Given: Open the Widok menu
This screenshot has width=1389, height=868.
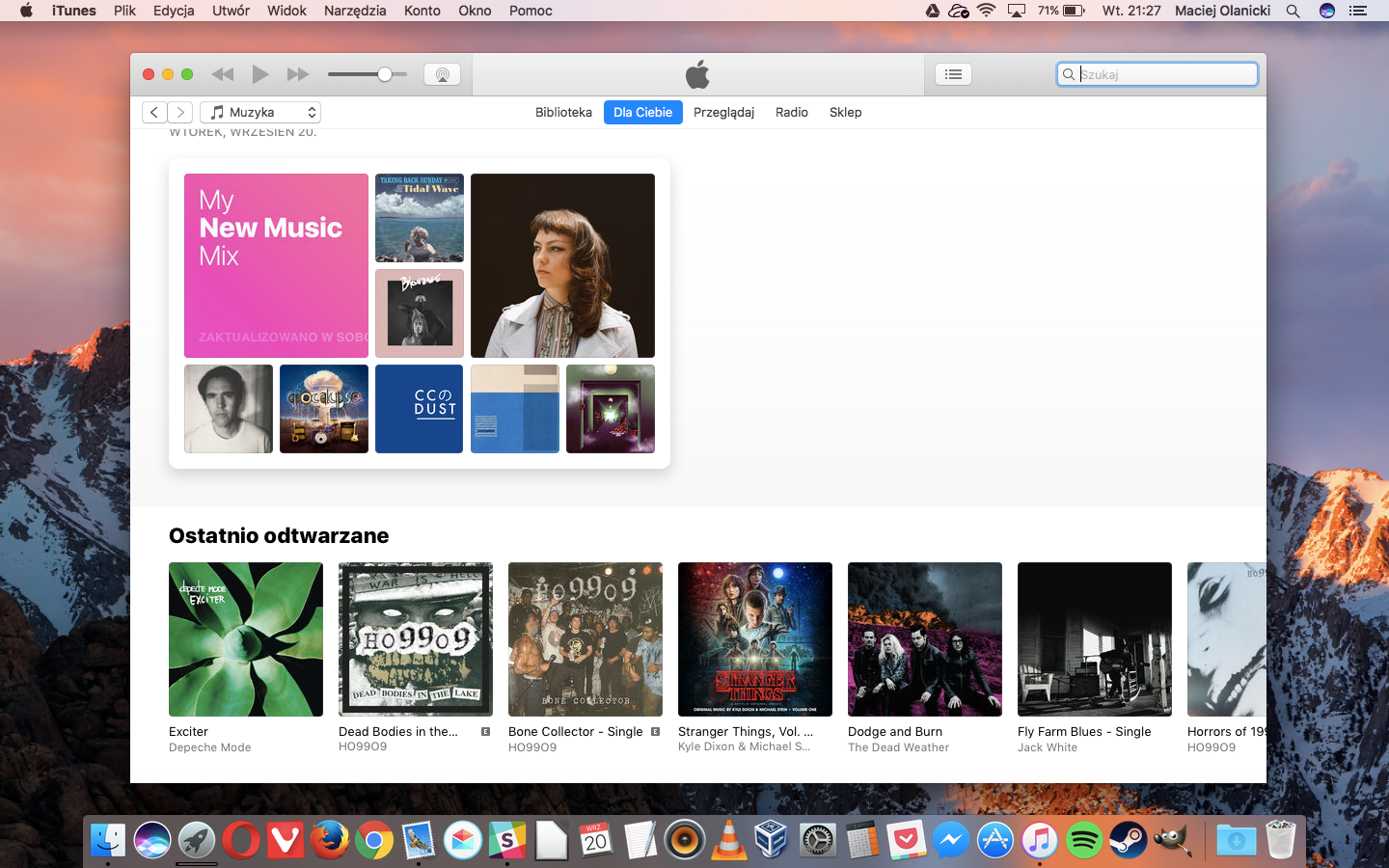Looking at the screenshot, I should tap(286, 11).
